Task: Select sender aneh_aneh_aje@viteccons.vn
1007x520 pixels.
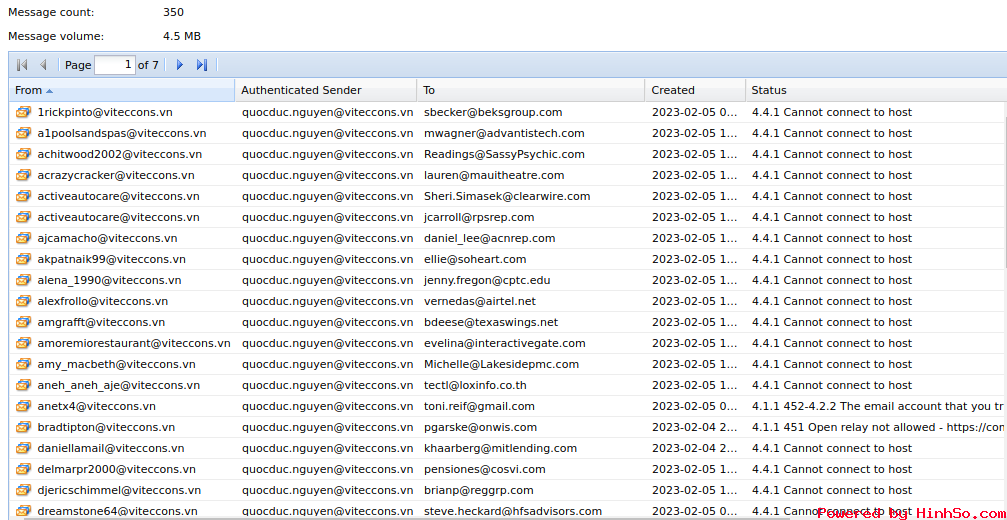Action: 119,385
